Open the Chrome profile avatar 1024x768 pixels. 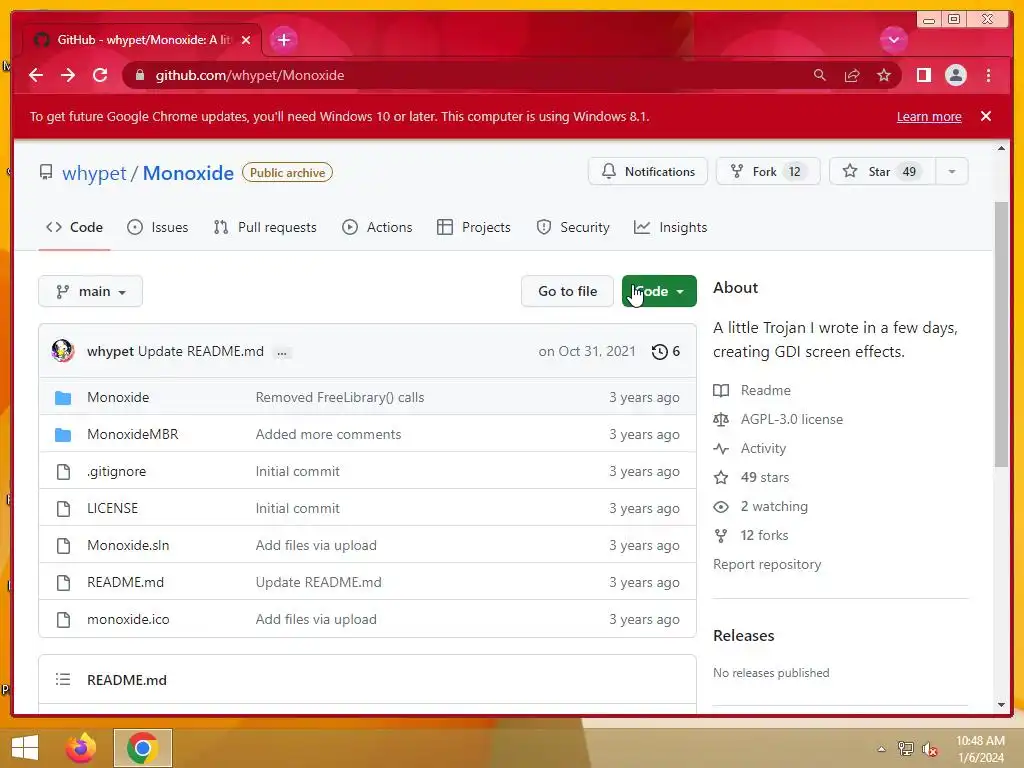[955, 75]
